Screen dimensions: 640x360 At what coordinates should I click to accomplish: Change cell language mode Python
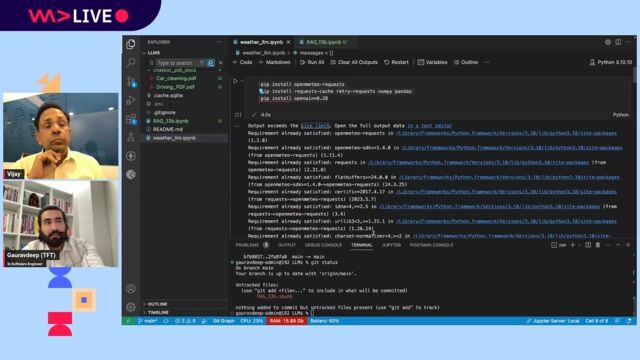(620, 115)
